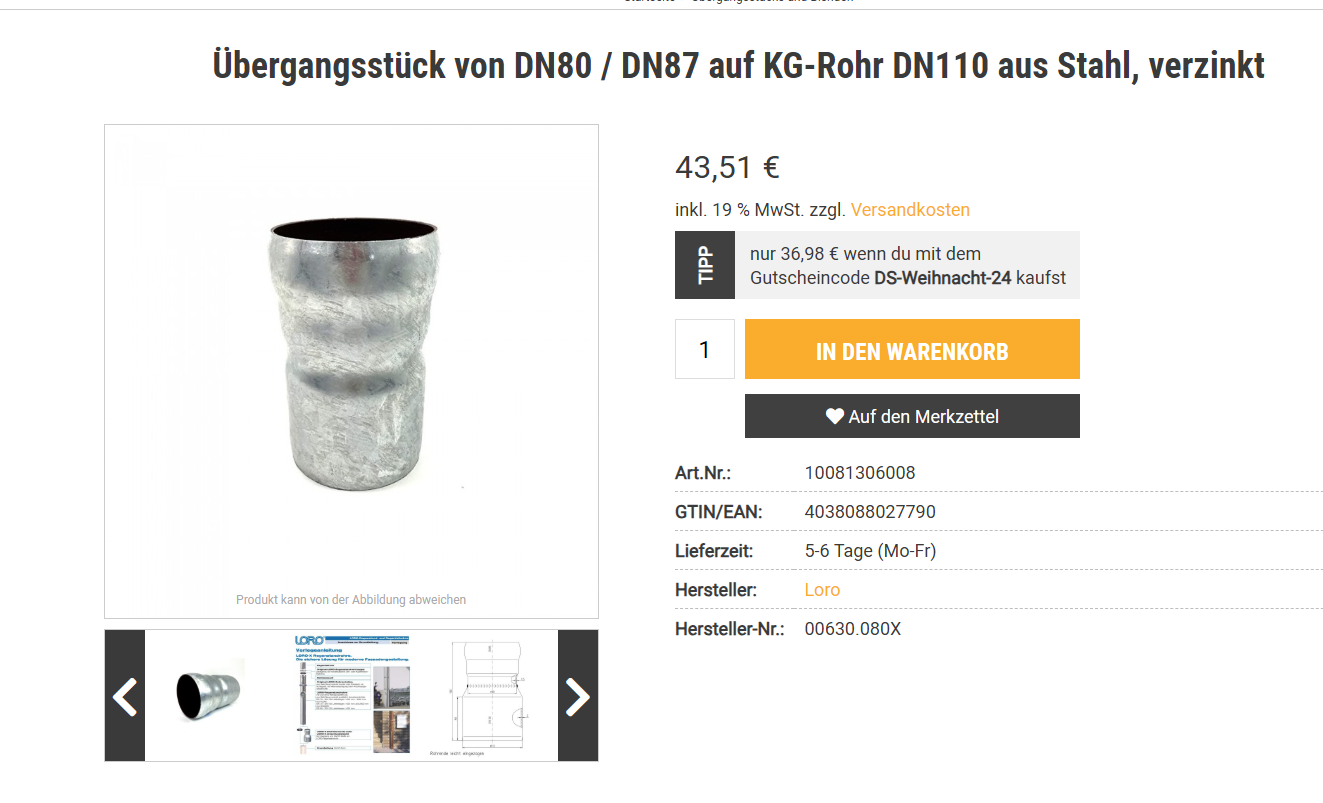Screen dimensions: 1323x803
Task: Click GTIN value 4038088027790
Action: tap(870, 512)
